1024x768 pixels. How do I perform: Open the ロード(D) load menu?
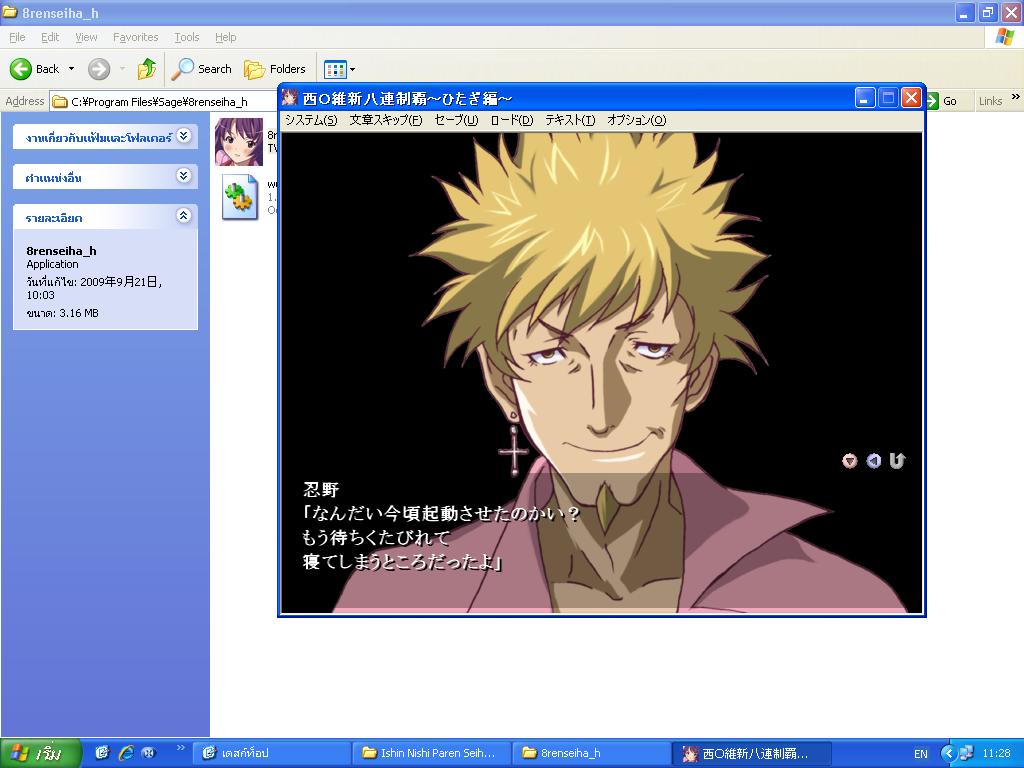pos(511,120)
